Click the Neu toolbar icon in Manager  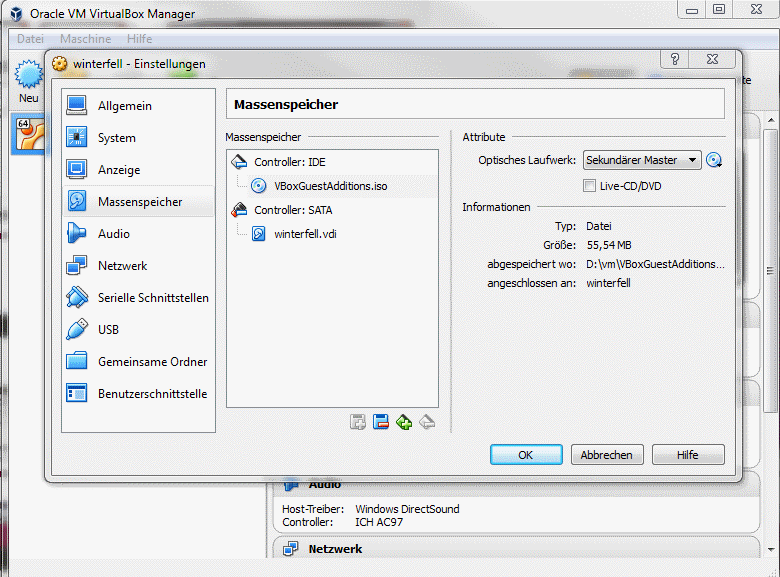coord(28,81)
